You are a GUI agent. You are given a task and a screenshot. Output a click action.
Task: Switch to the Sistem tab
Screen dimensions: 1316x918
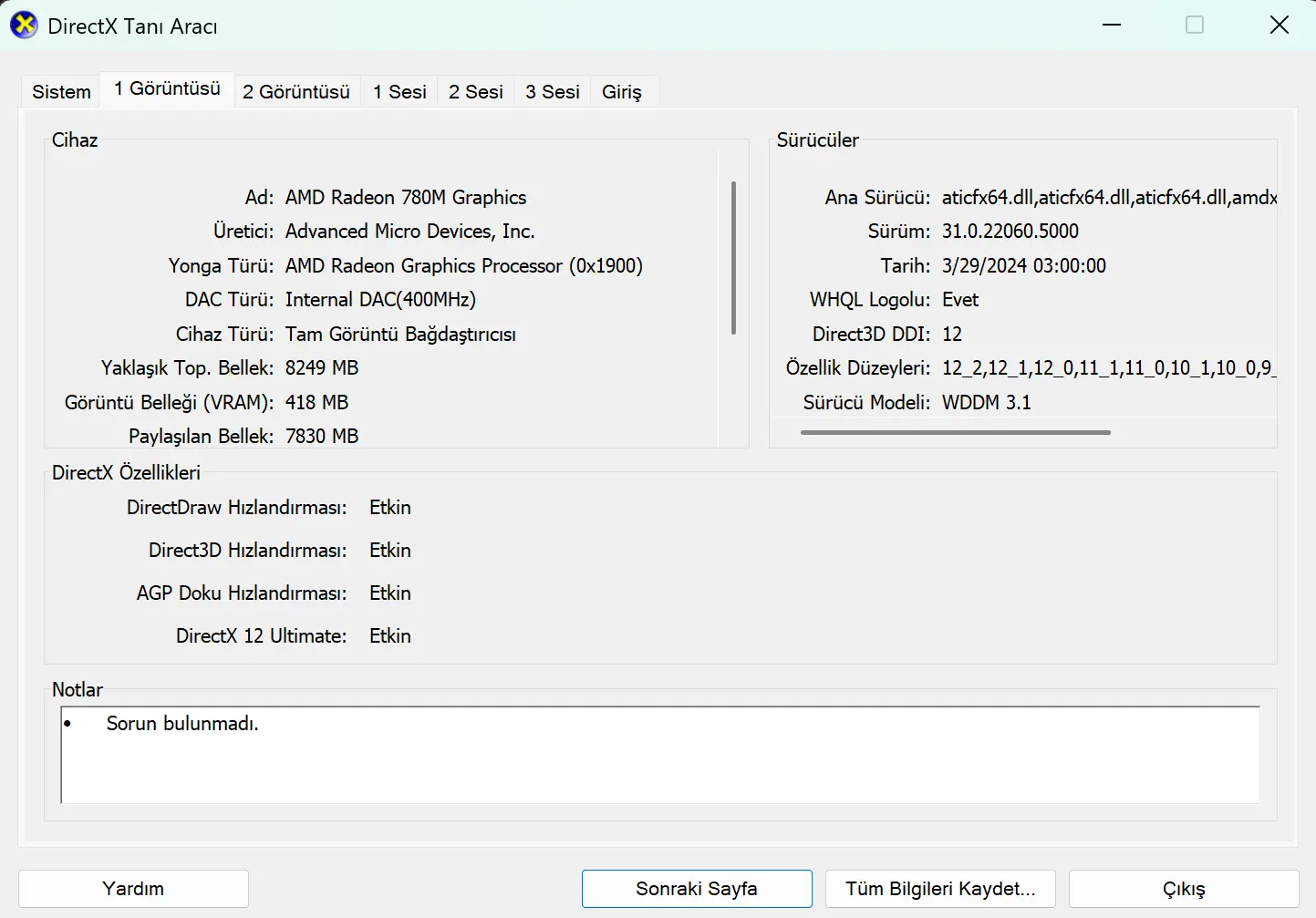coord(61,91)
